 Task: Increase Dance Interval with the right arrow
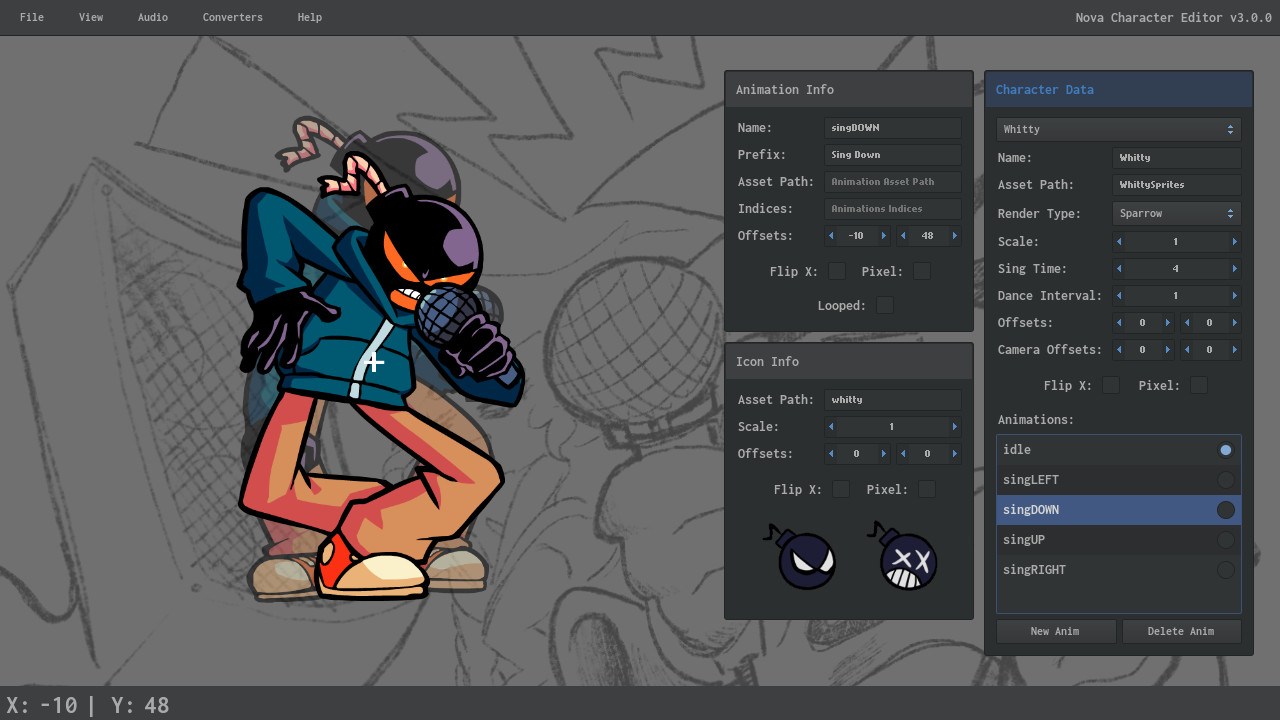1235,295
